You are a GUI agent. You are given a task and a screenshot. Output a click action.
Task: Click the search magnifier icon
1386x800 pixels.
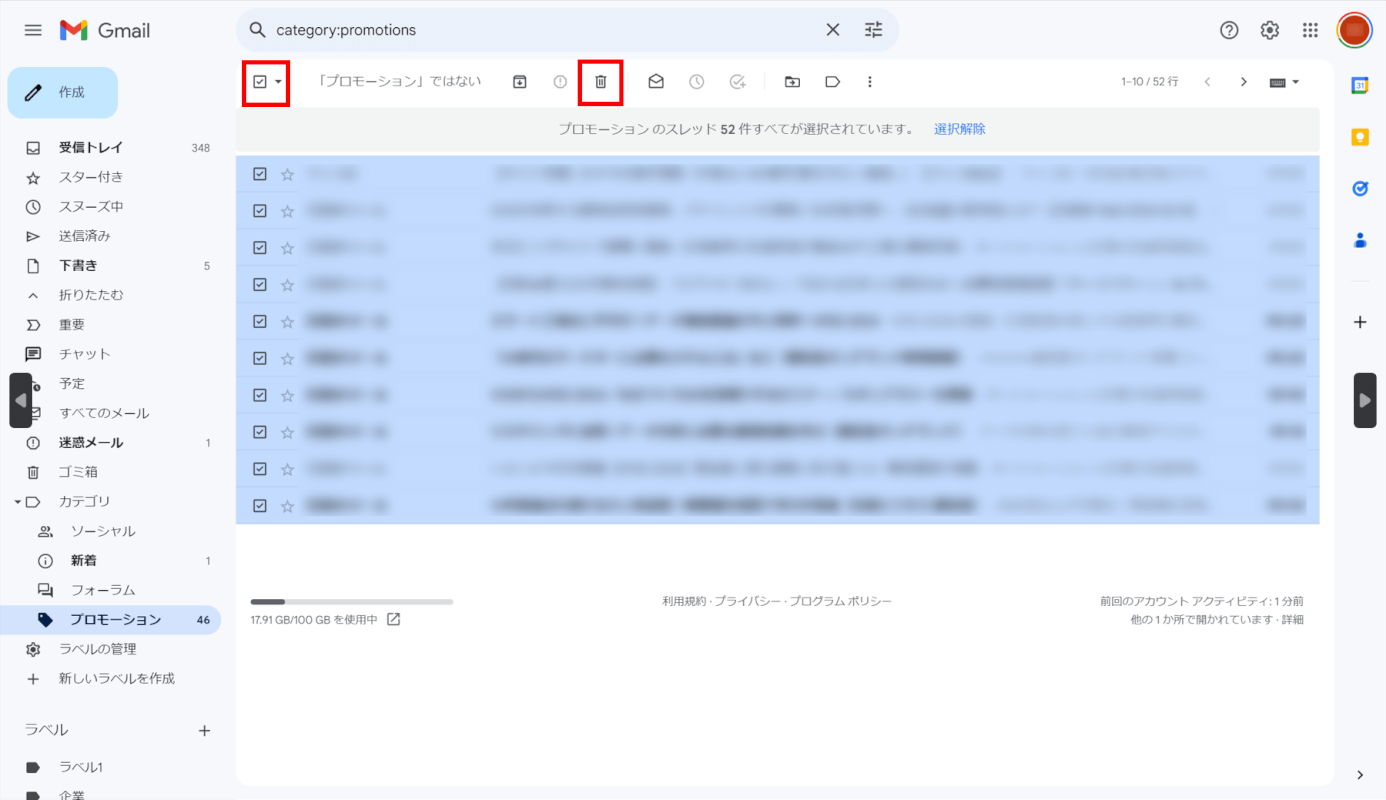coord(257,30)
